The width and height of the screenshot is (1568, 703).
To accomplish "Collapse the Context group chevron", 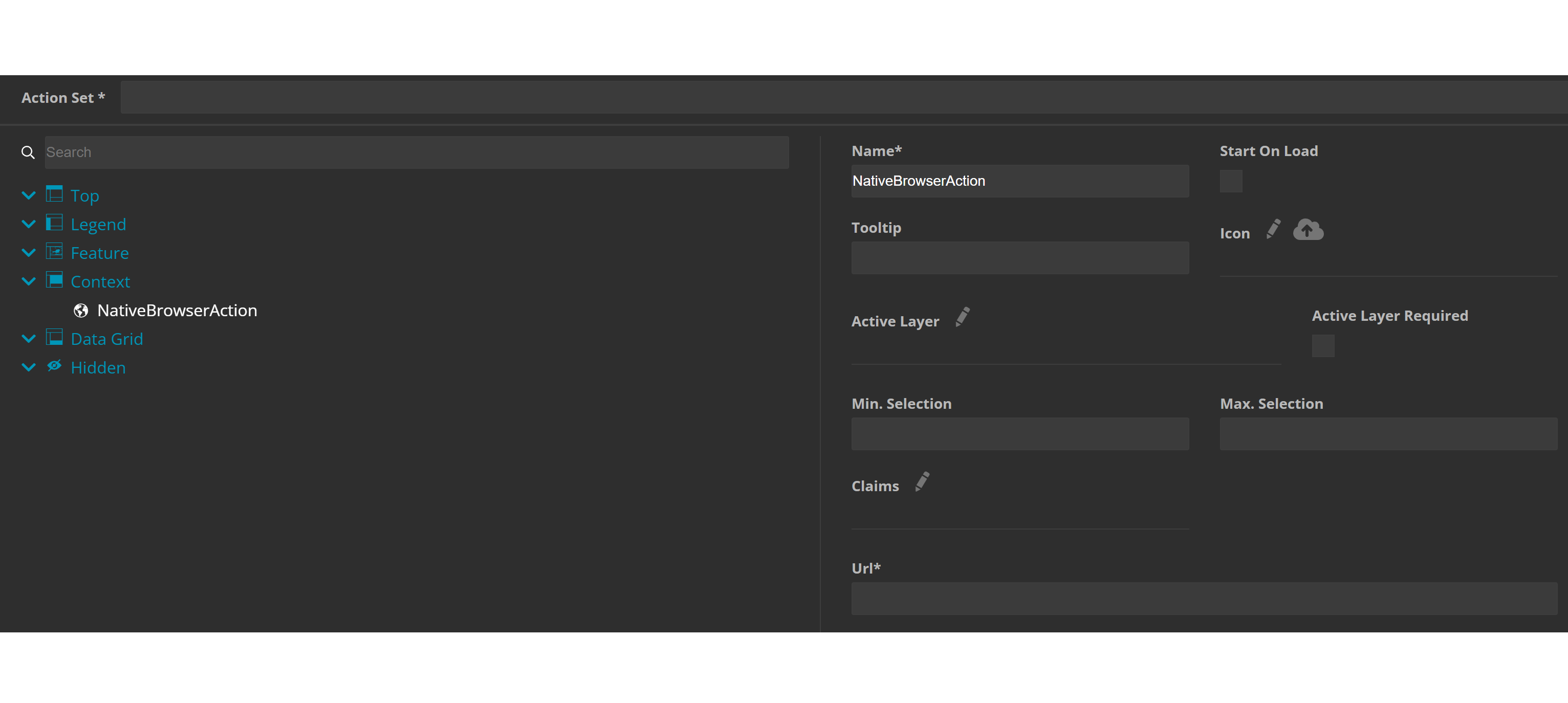I will (29, 281).
